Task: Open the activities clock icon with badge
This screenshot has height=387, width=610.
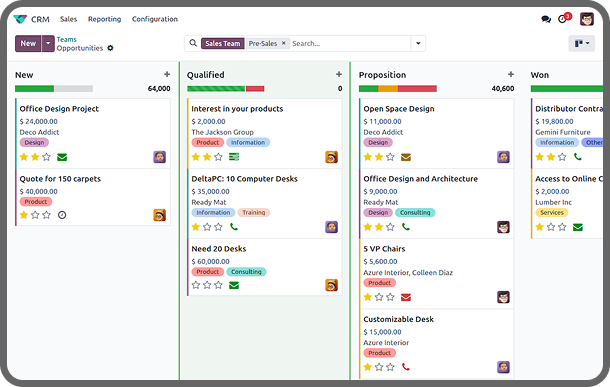Action: [x=564, y=18]
